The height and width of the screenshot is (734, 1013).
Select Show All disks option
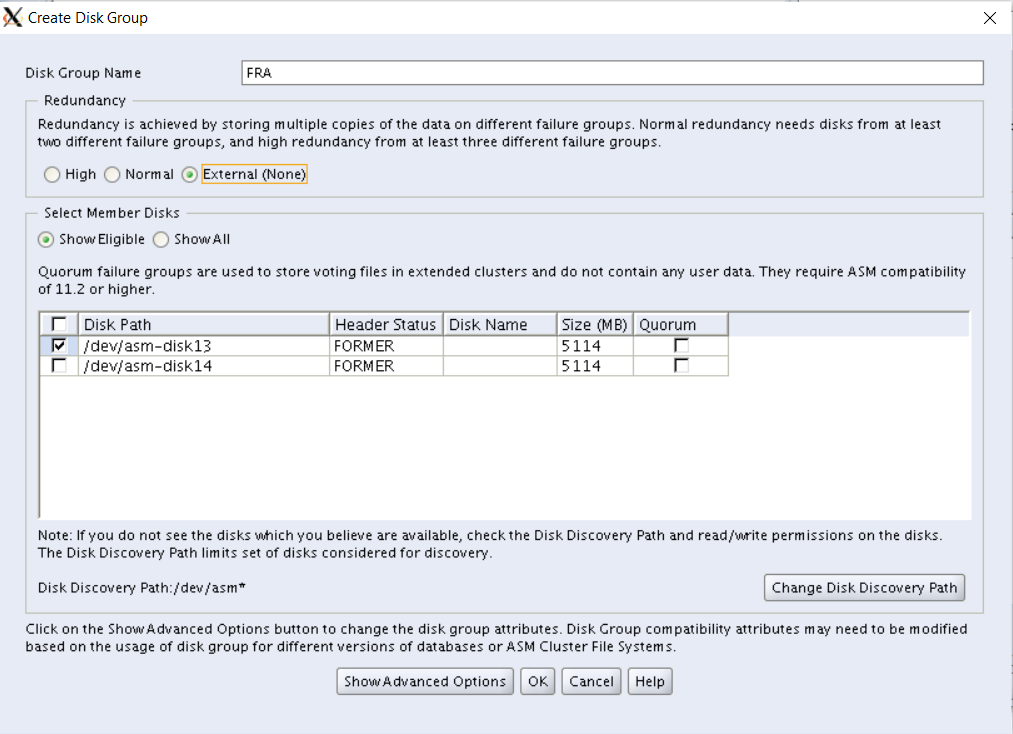[161, 240]
